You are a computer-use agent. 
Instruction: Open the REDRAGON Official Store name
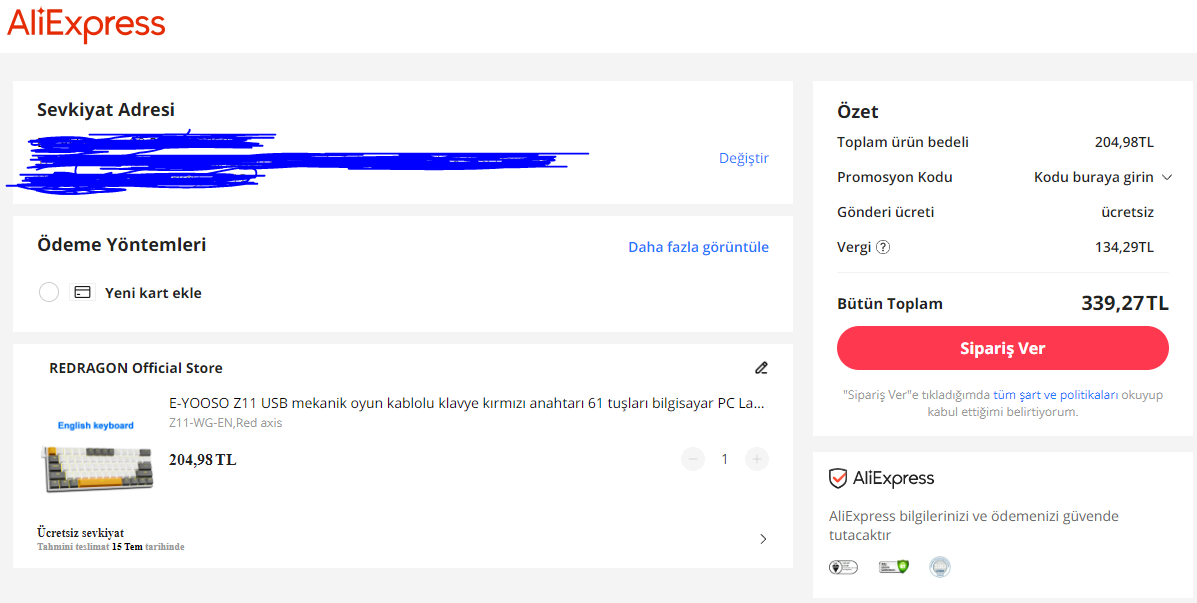coord(136,368)
